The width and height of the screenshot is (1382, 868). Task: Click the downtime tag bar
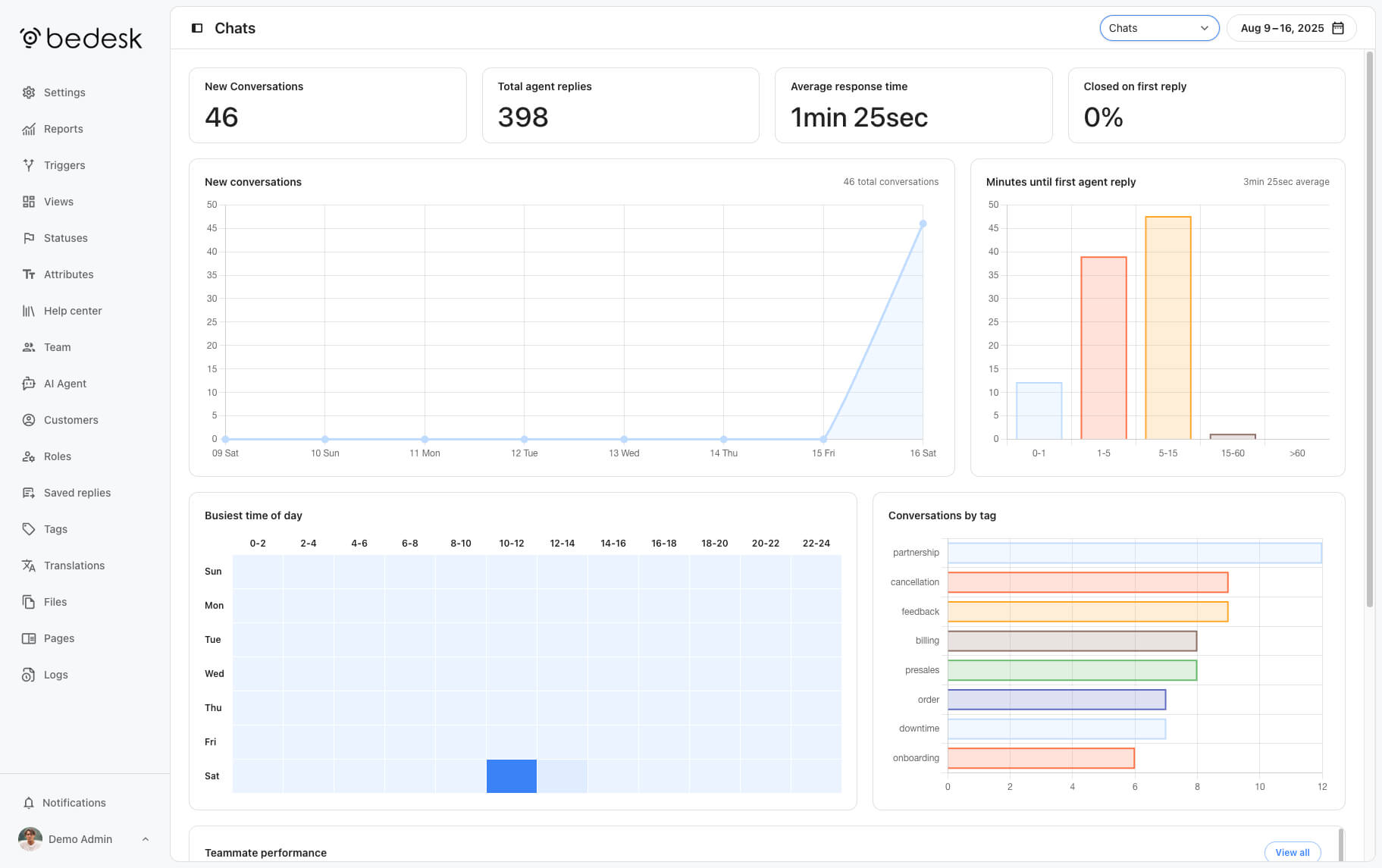click(x=1057, y=729)
